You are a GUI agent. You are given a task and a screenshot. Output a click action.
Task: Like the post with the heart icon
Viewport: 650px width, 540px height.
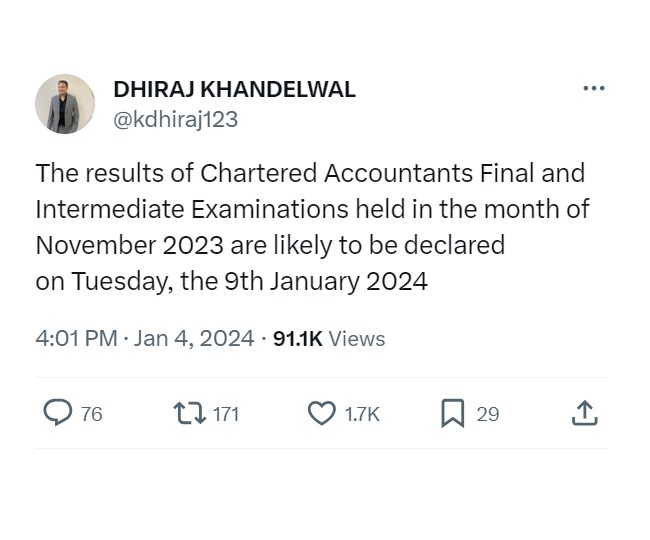(320, 412)
